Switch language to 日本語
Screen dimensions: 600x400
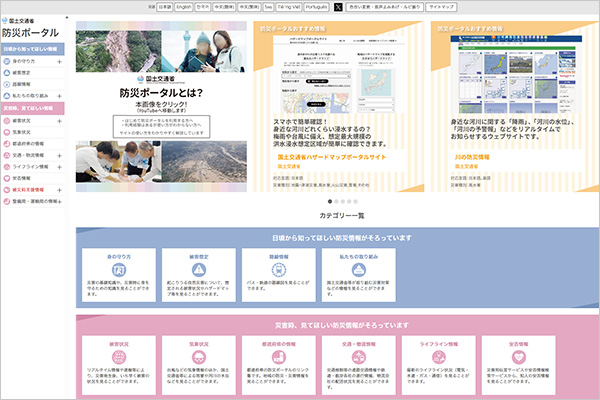165,7
